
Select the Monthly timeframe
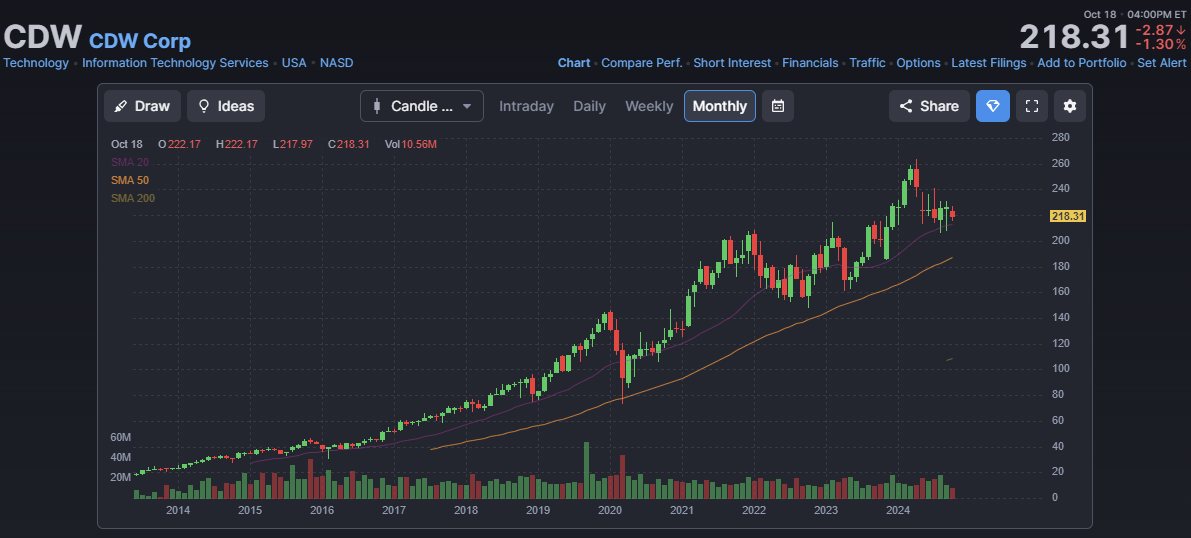point(720,106)
